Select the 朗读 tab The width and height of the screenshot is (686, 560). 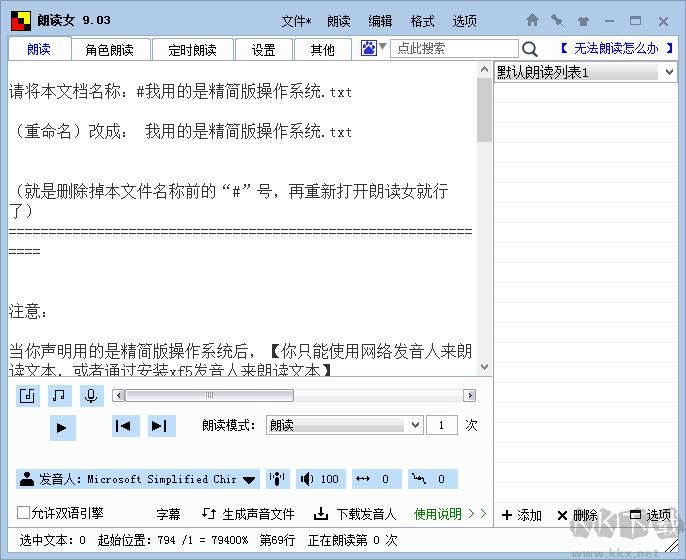tap(39, 49)
